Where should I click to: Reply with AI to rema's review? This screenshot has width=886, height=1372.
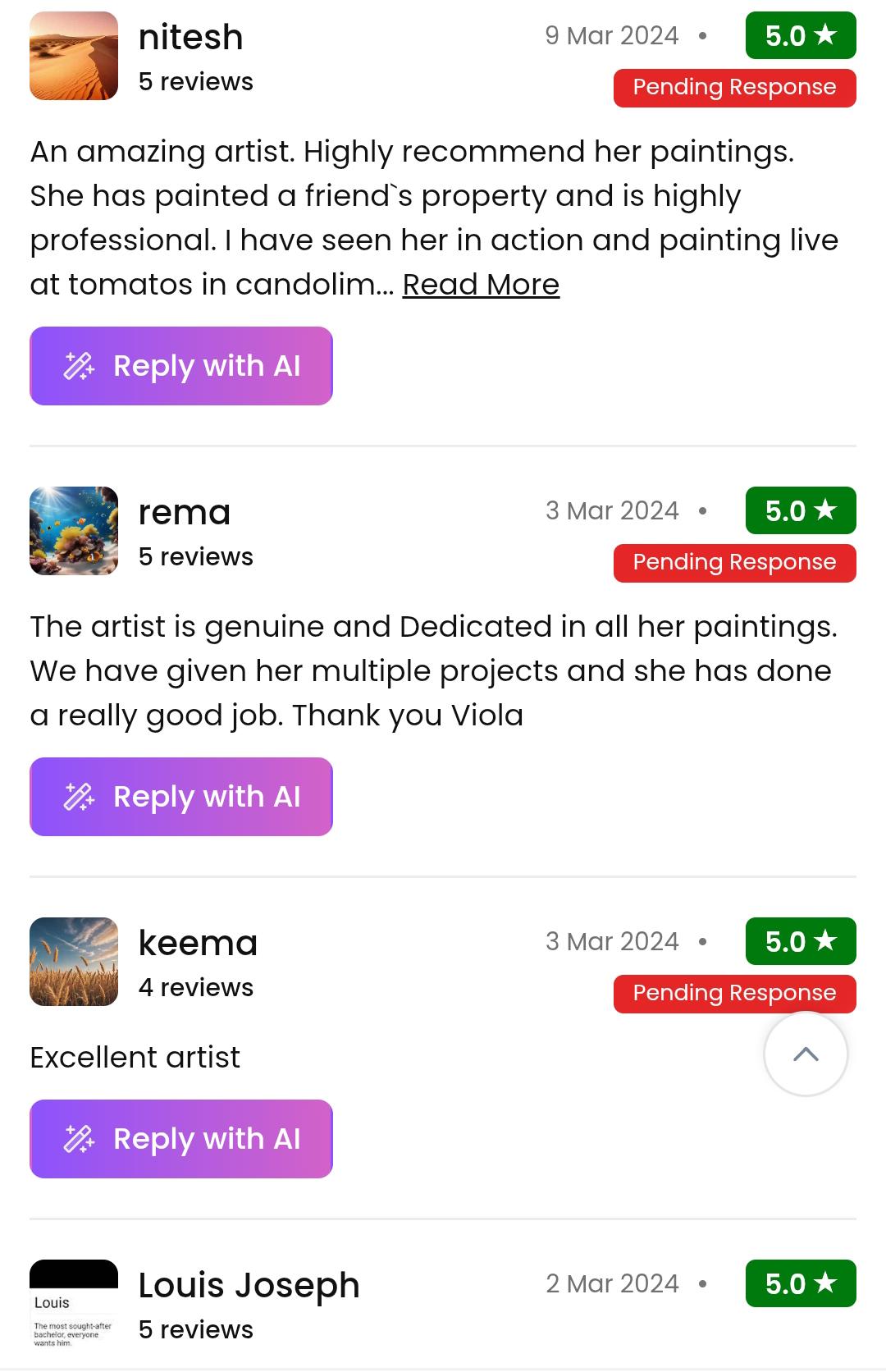tap(181, 797)
